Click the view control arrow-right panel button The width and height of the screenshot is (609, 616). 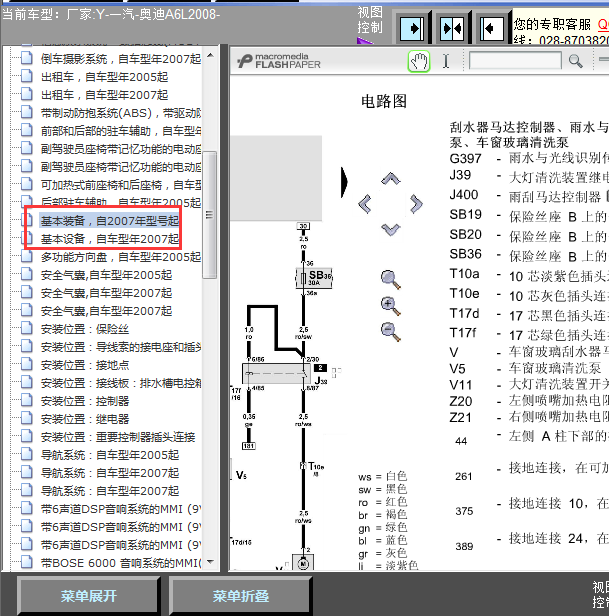[412, 28]
